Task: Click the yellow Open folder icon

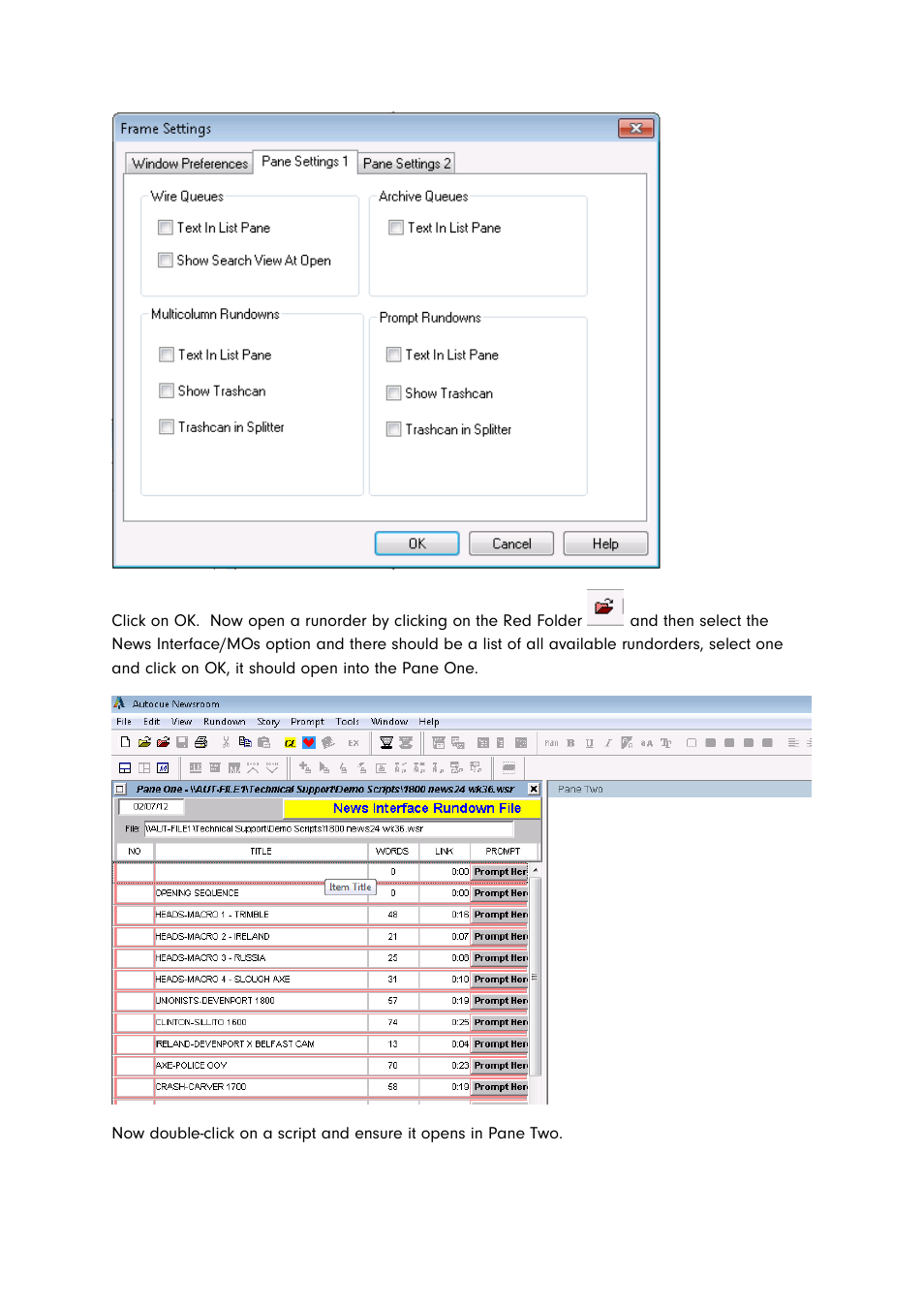Action: 144,743
